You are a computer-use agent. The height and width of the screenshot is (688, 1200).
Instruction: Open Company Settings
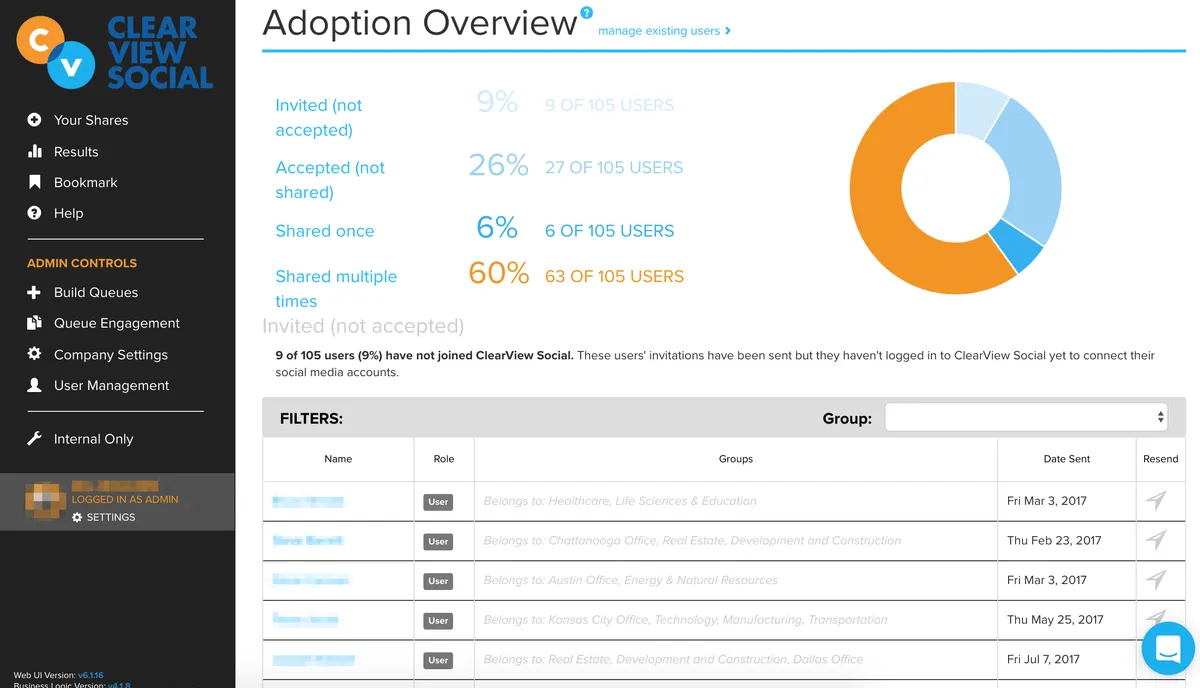coord(111,355)
